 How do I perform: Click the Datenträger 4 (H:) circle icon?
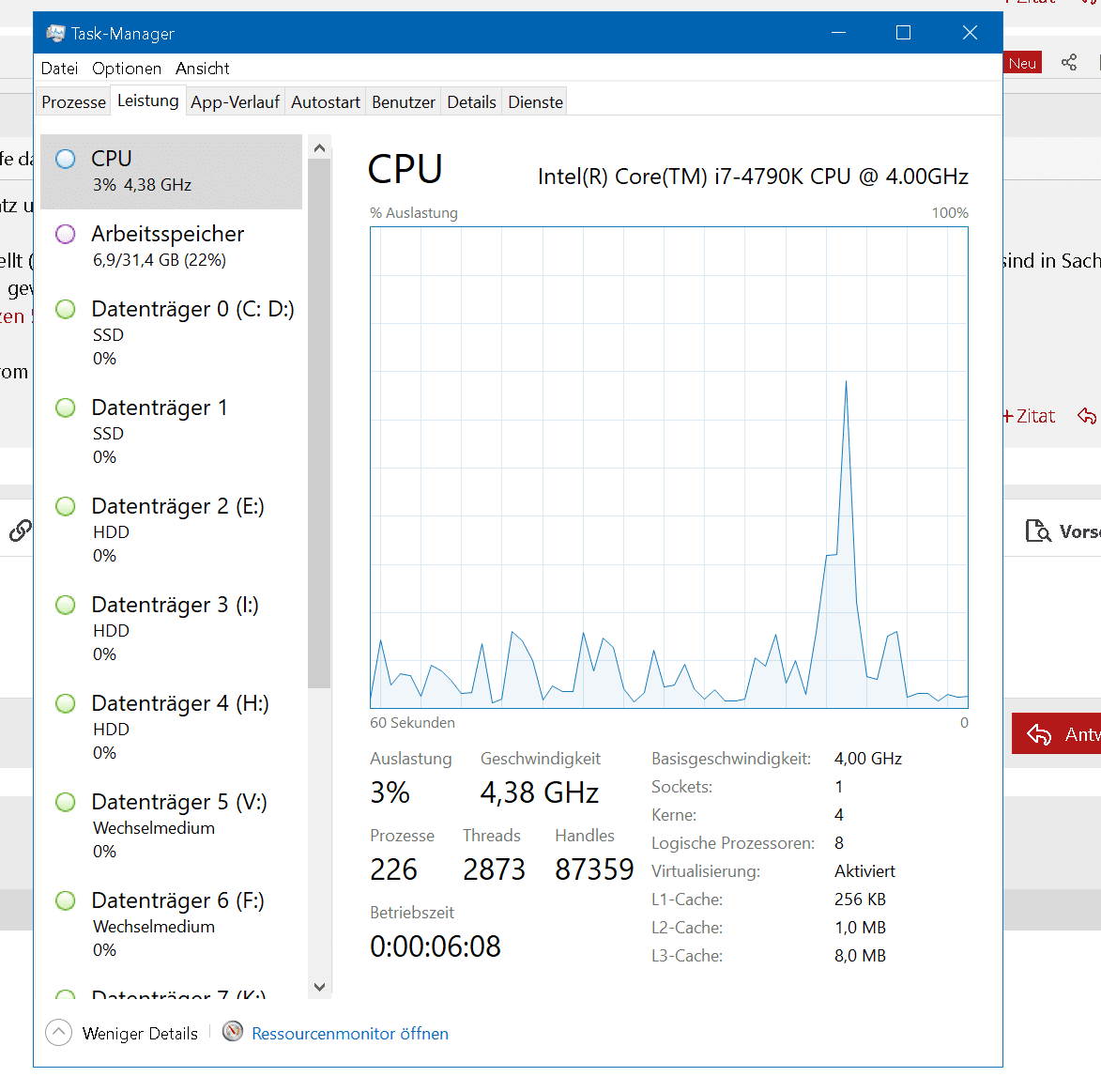tap(66, 703)
